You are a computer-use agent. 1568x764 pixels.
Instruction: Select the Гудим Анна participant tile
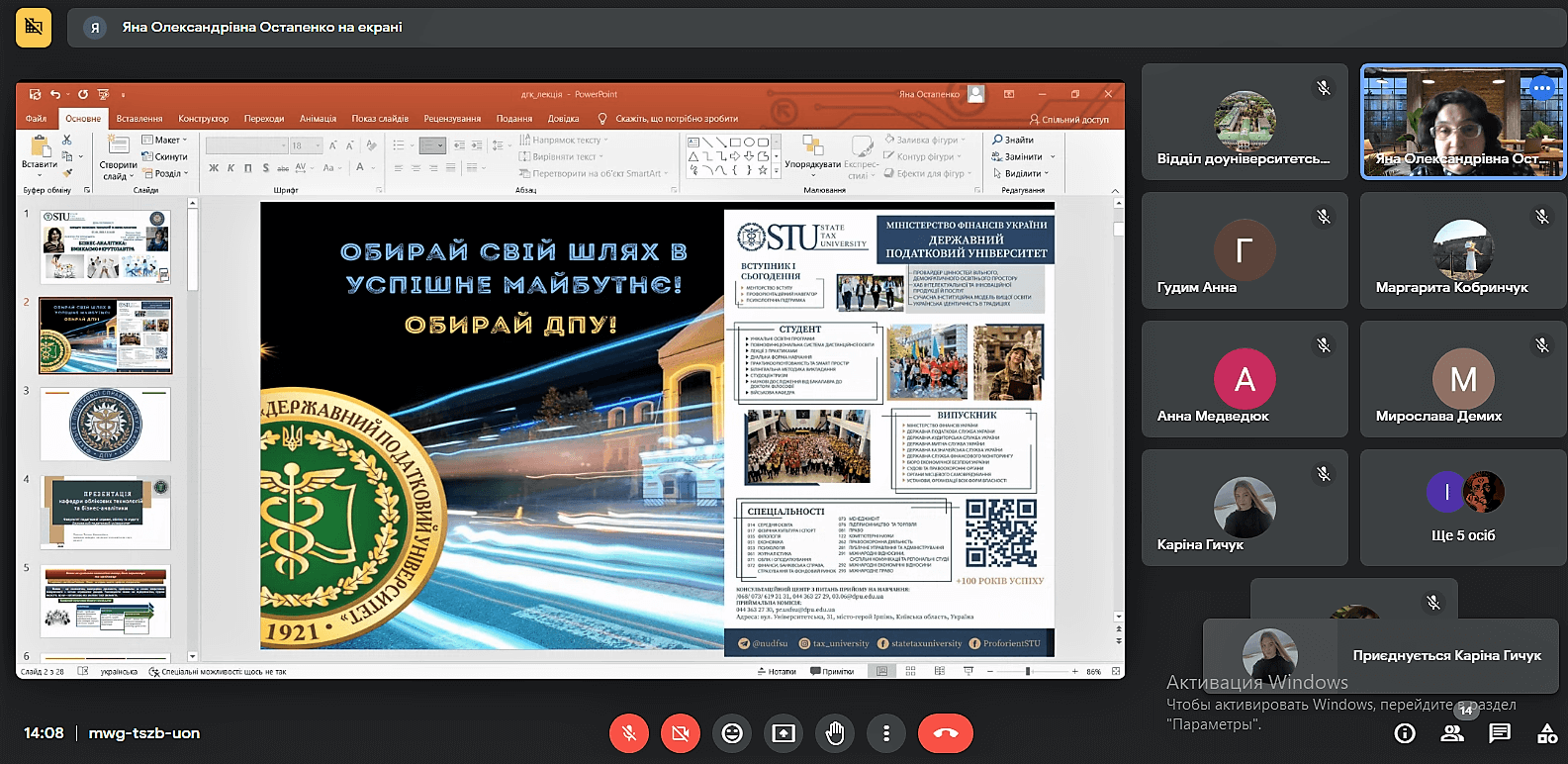(1245, 250)
